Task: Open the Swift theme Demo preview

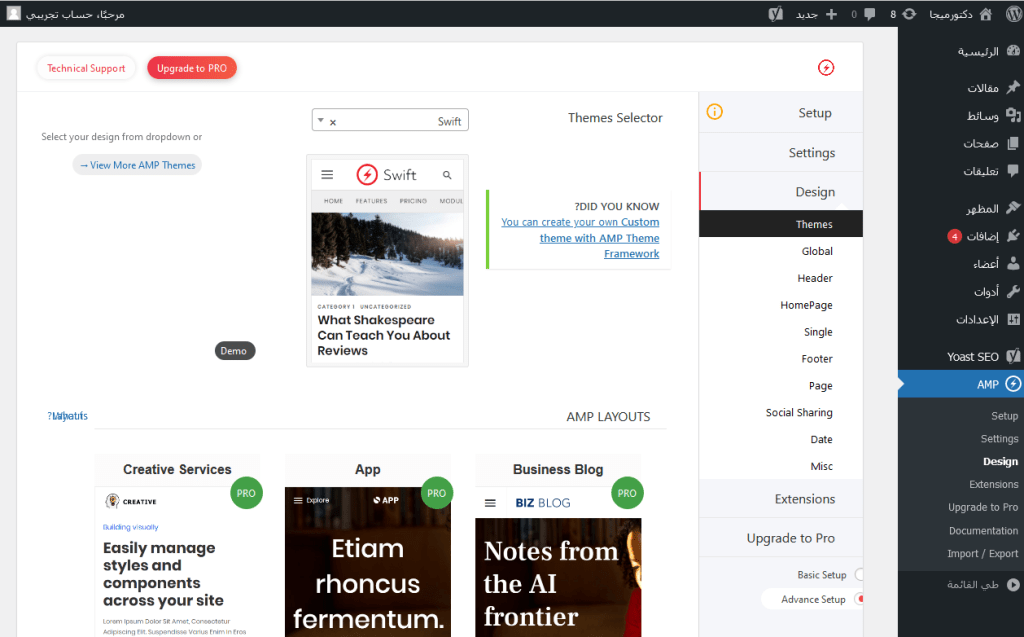Action: click(234, 350)
